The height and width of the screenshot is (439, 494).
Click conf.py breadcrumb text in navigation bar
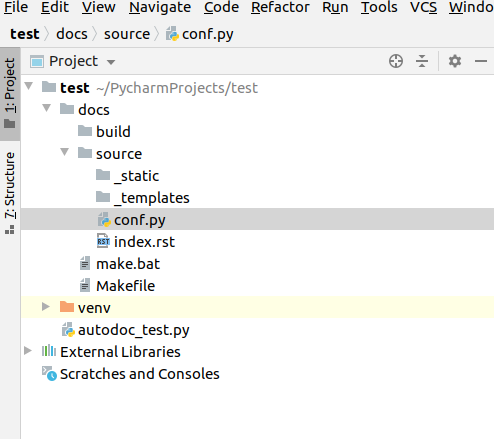point(208,35)
